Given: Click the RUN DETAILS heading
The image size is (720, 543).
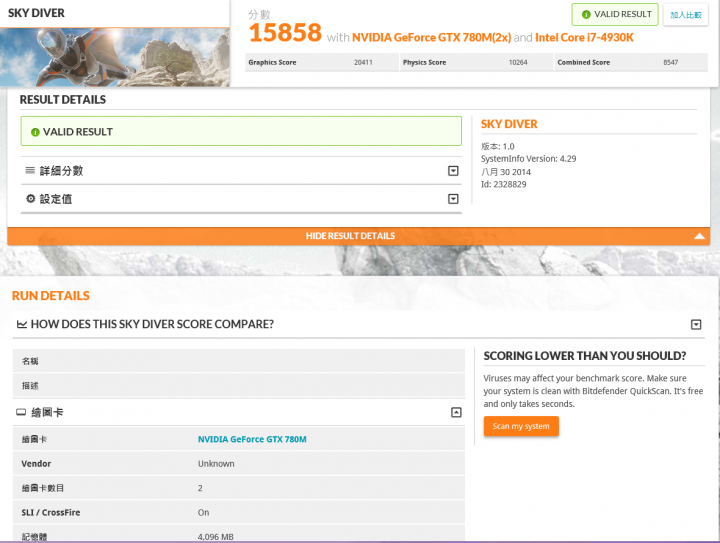Looking at the screenshot, I should pyautogui.click(x=51, y=296).
